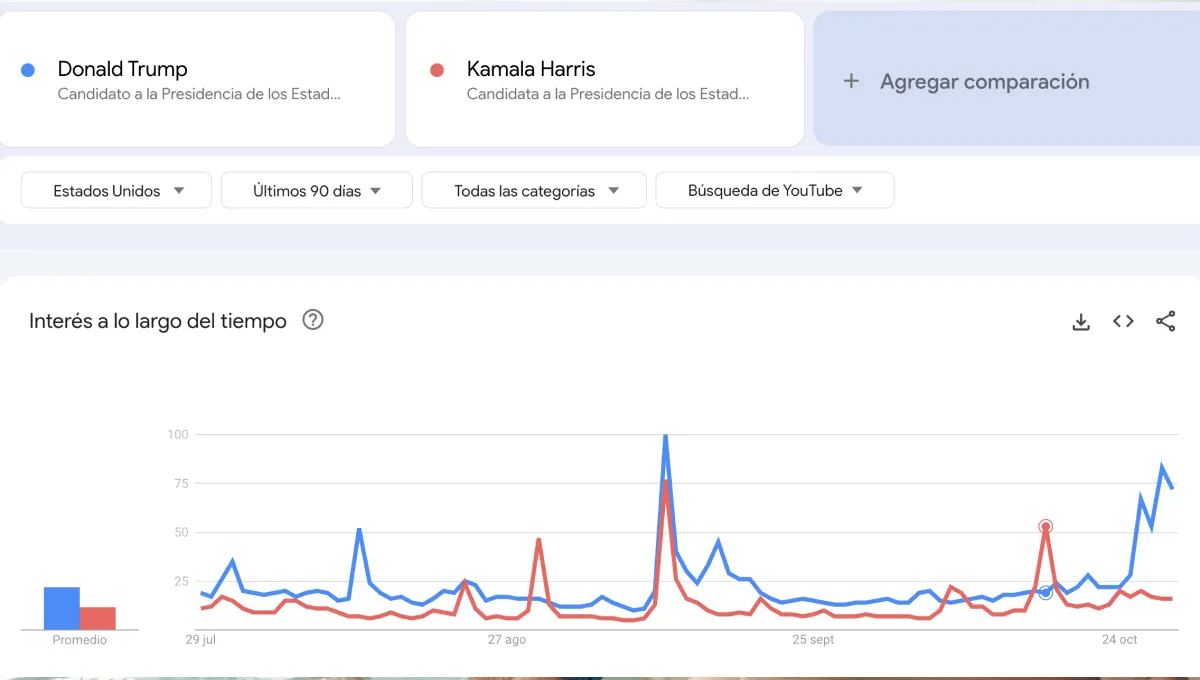Click the 100 peak spike in the chart
1200x680 pixels.
(664, 436)
